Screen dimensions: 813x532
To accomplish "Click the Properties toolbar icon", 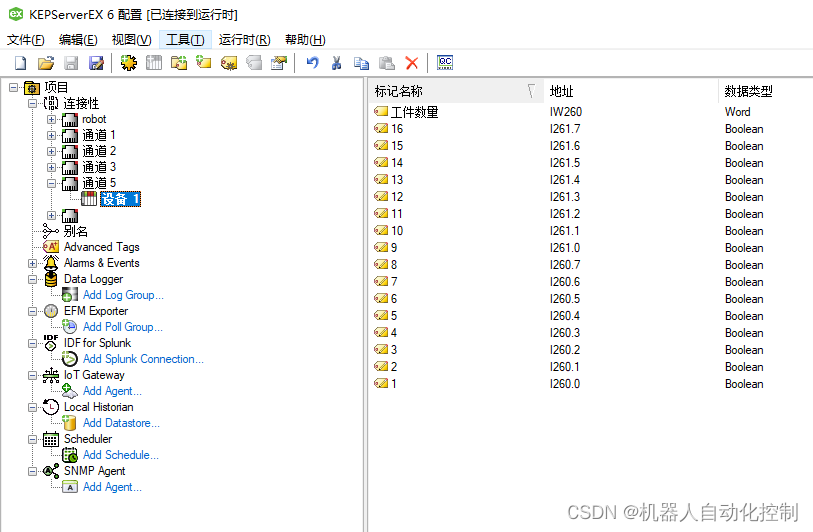I will tap(279, 63).
